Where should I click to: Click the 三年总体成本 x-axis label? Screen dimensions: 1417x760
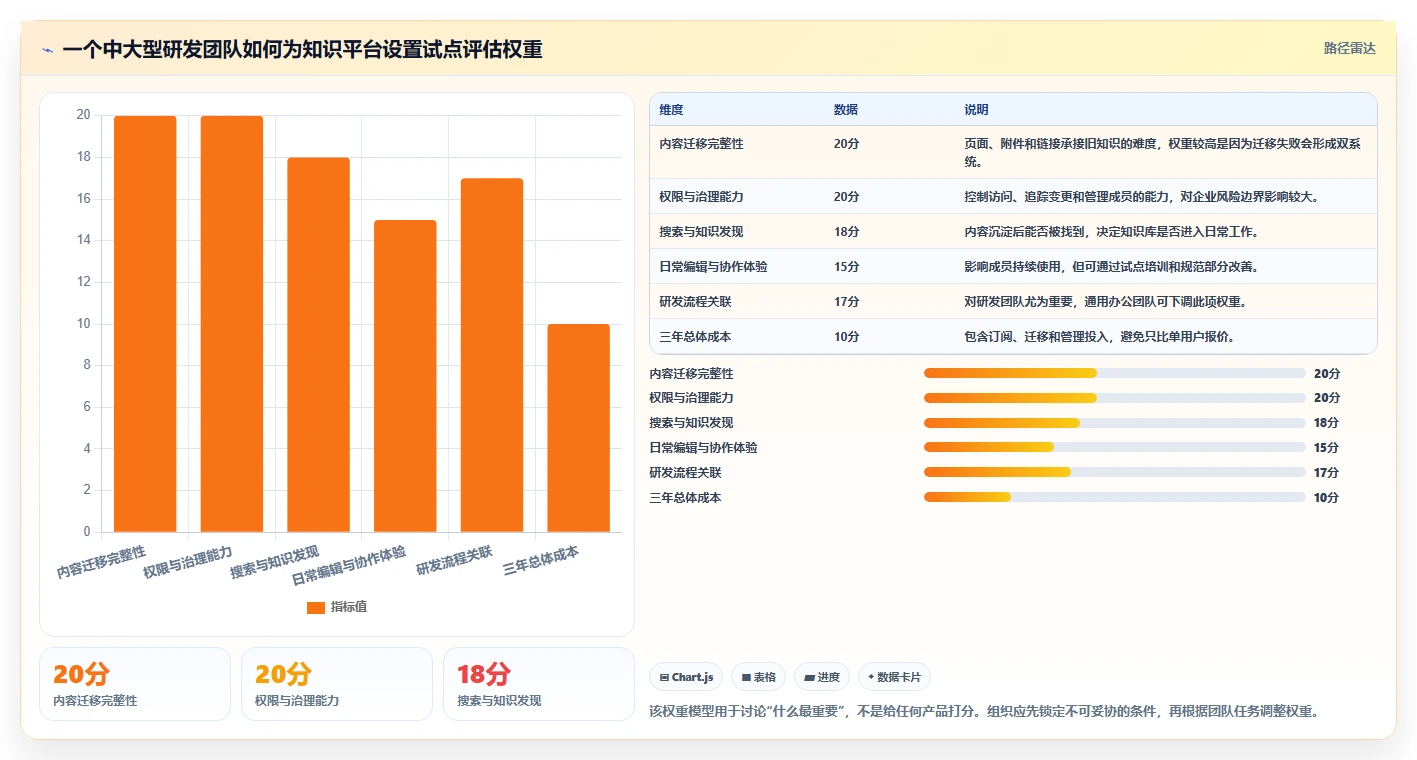tap(540, 561)
